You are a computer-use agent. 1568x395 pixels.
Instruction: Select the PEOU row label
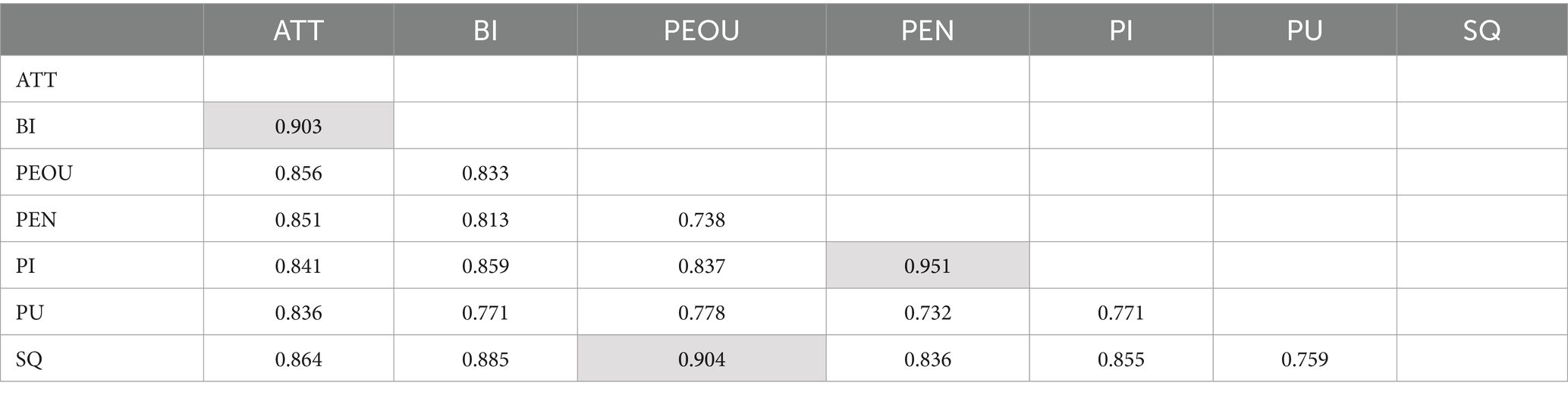point(44,174)
